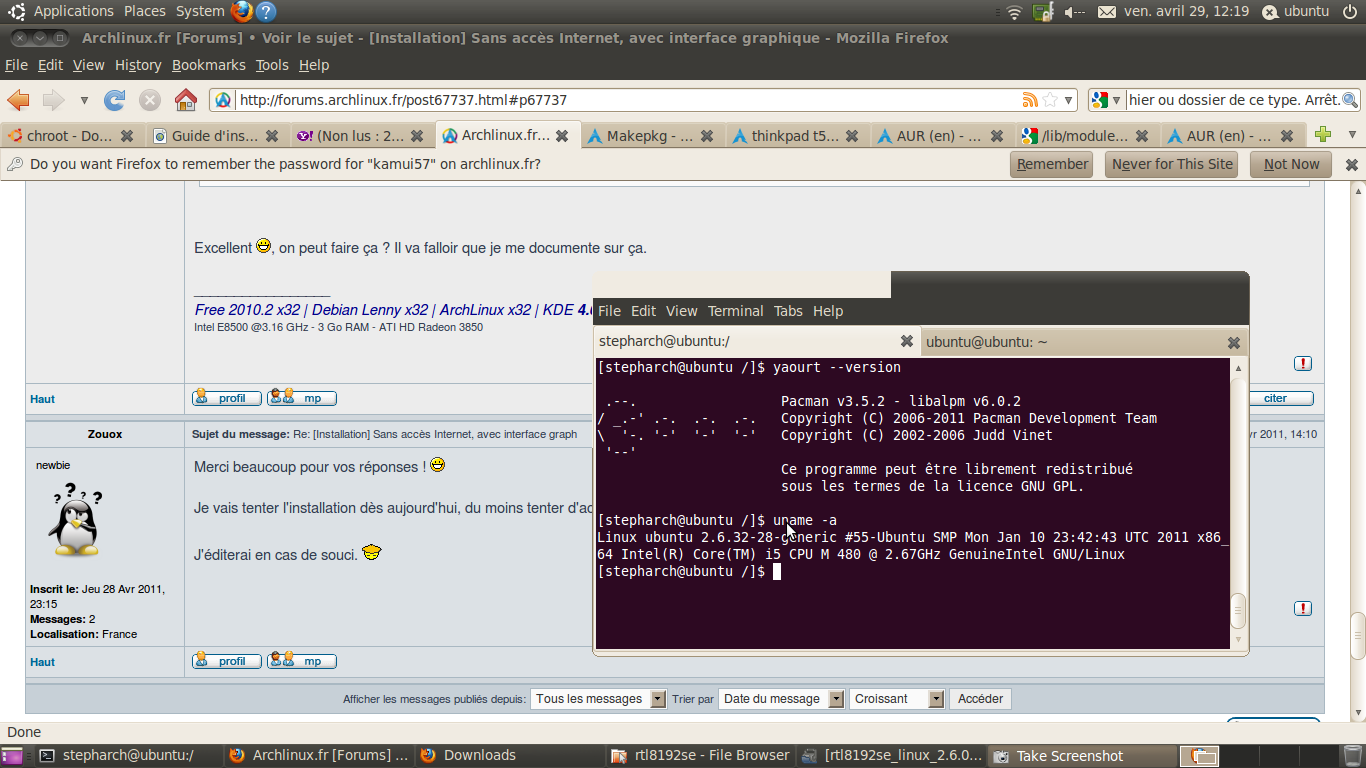The height and width of the screenshot is (768, 1366).
Task: Bookmark page with star icon
Action: tap(1050, 100)
